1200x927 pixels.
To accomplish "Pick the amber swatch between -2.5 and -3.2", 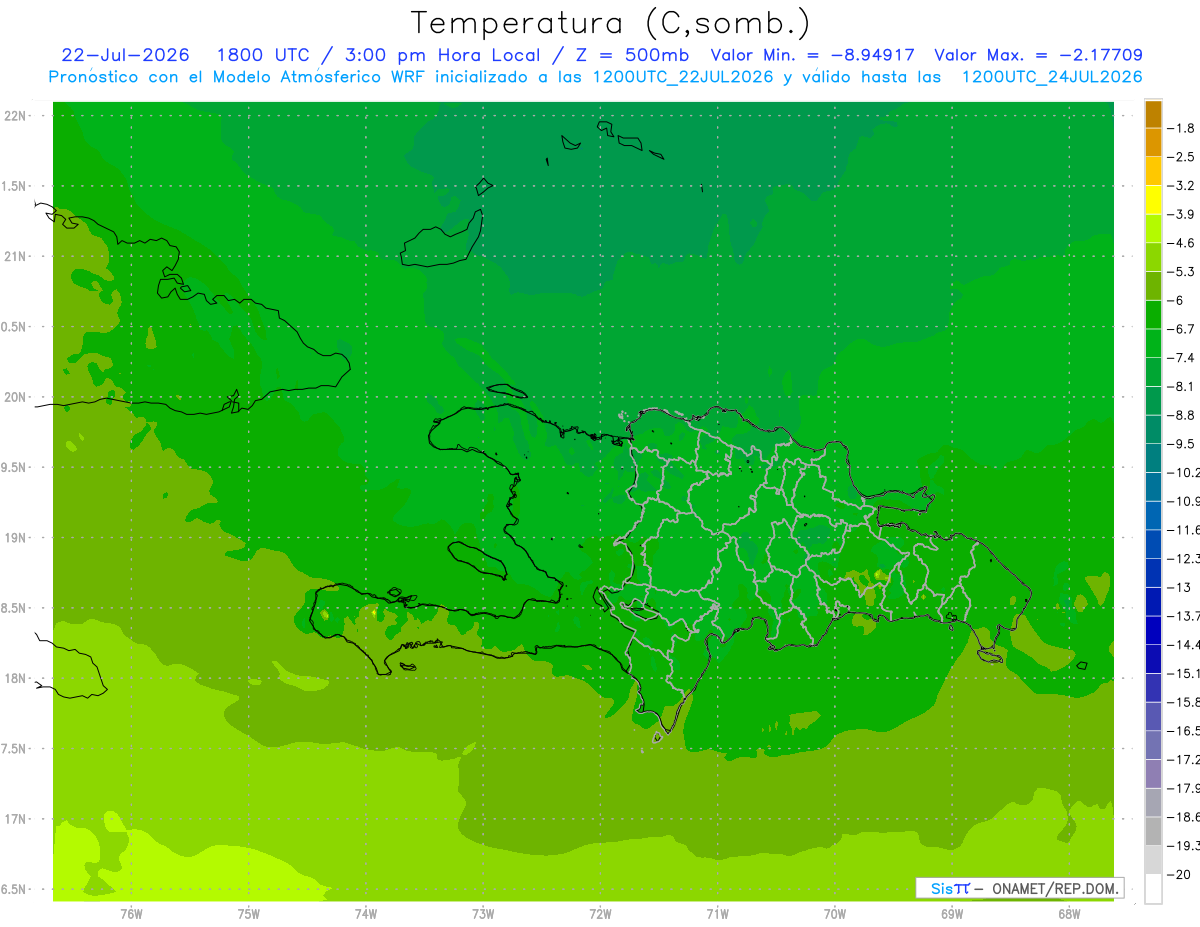I will click(1153, 172).
